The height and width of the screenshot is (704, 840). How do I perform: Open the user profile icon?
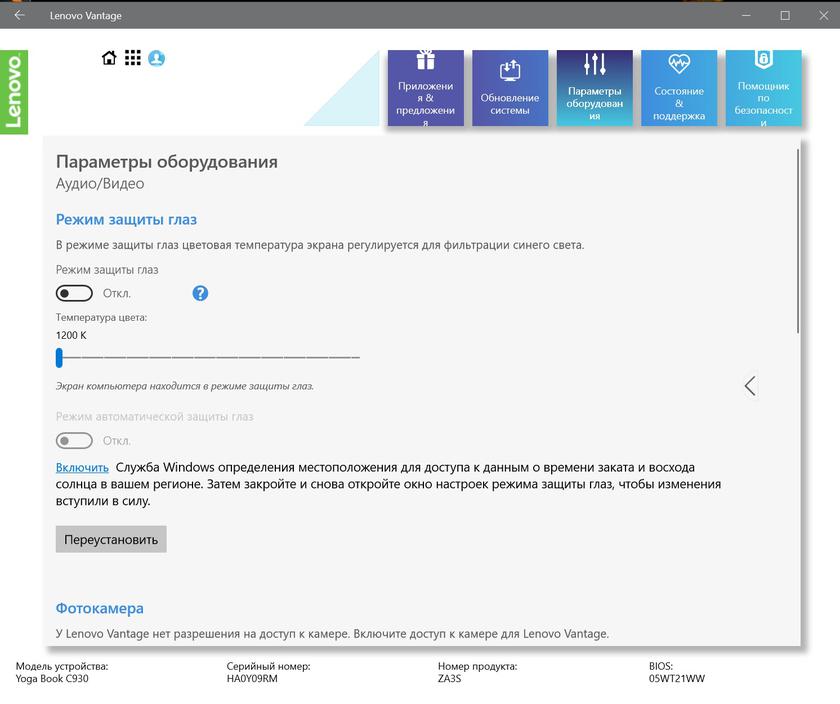click(x=157, y=58)
